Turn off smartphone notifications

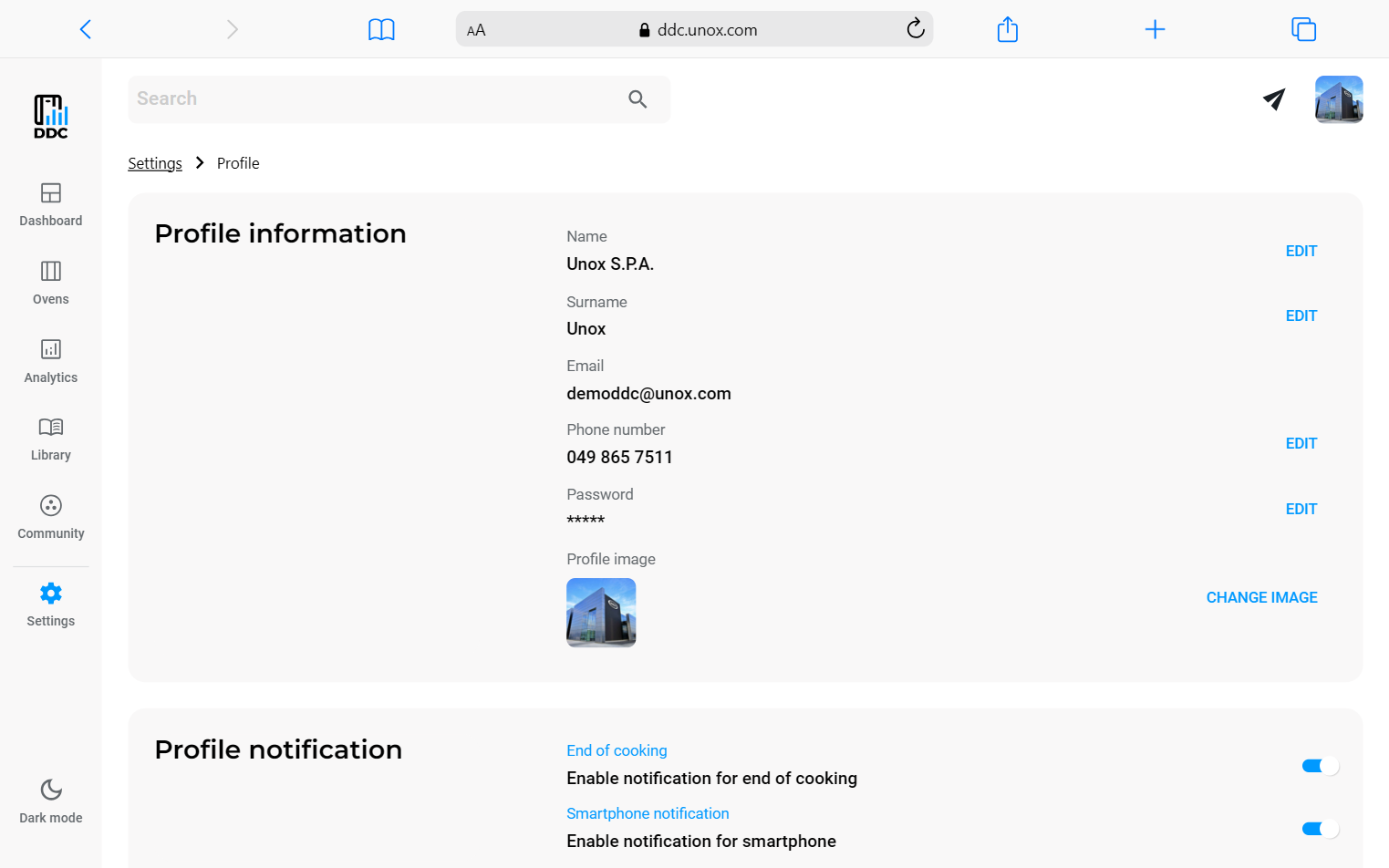tap(1320, 828)
